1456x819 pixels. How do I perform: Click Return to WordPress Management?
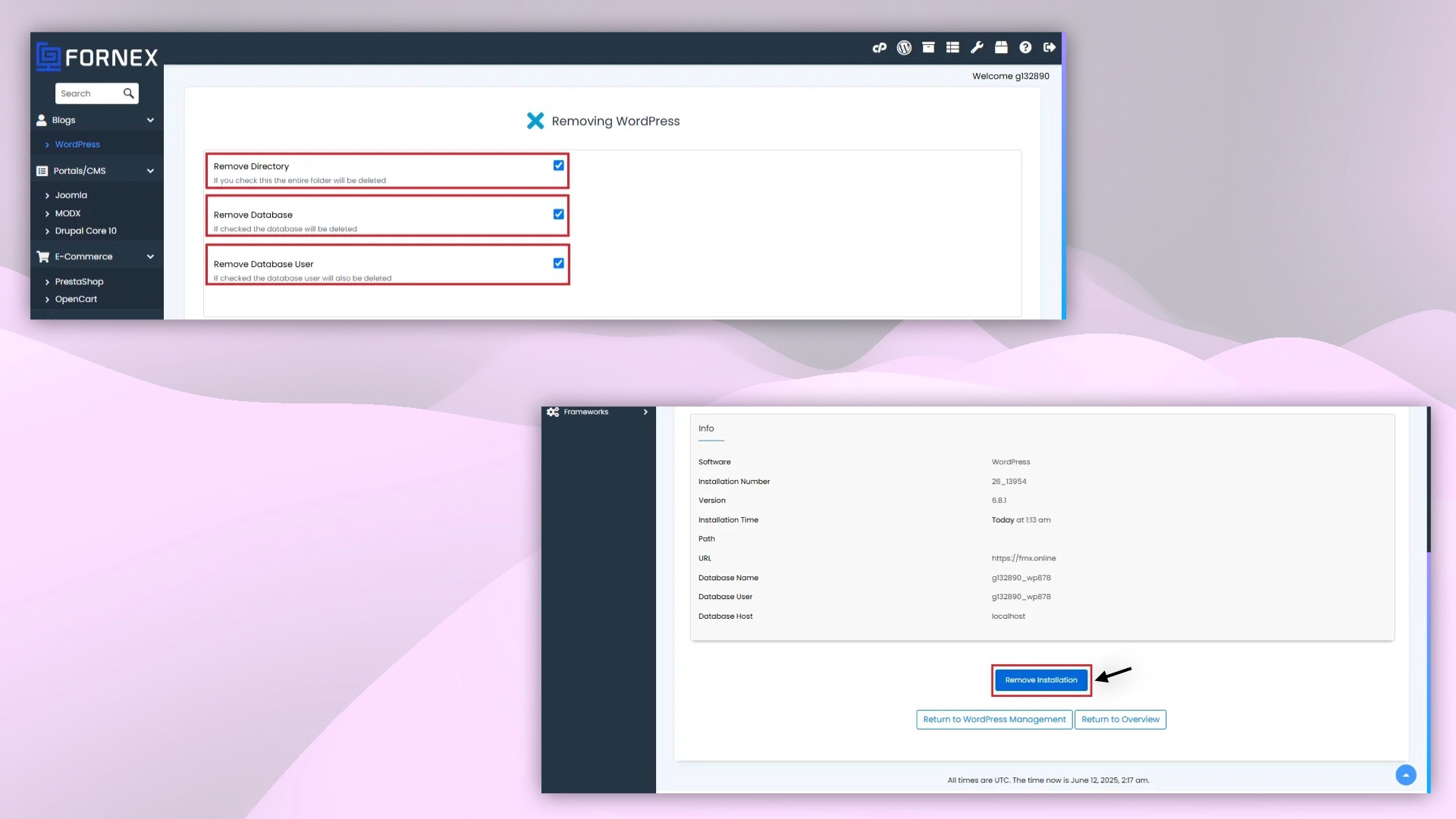pyautogui.click(x=993, y=719)
